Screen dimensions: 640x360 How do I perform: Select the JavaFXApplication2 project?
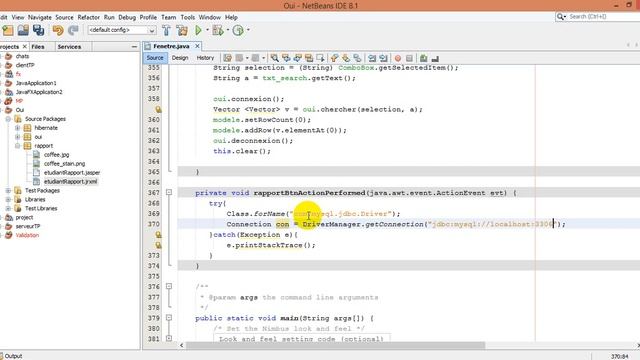[x=39, y=92]
